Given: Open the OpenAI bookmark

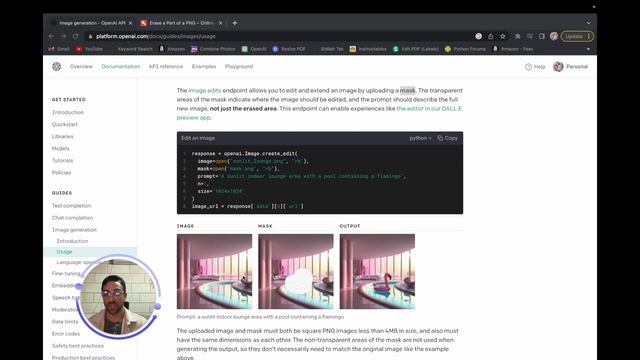Looking at the screenshot, I should click(x=254, y=49).
